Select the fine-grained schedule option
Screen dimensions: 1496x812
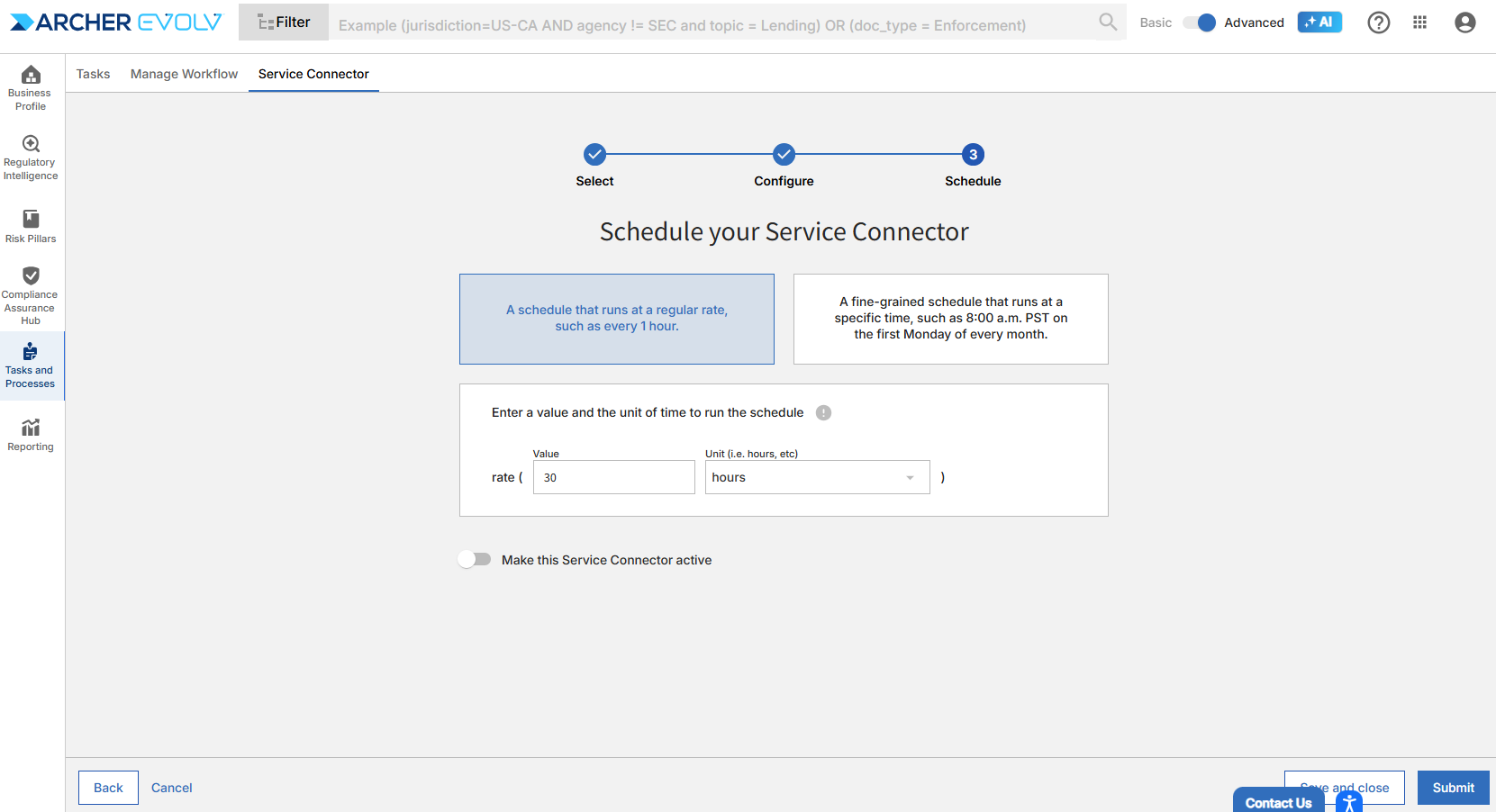(950, 319)
